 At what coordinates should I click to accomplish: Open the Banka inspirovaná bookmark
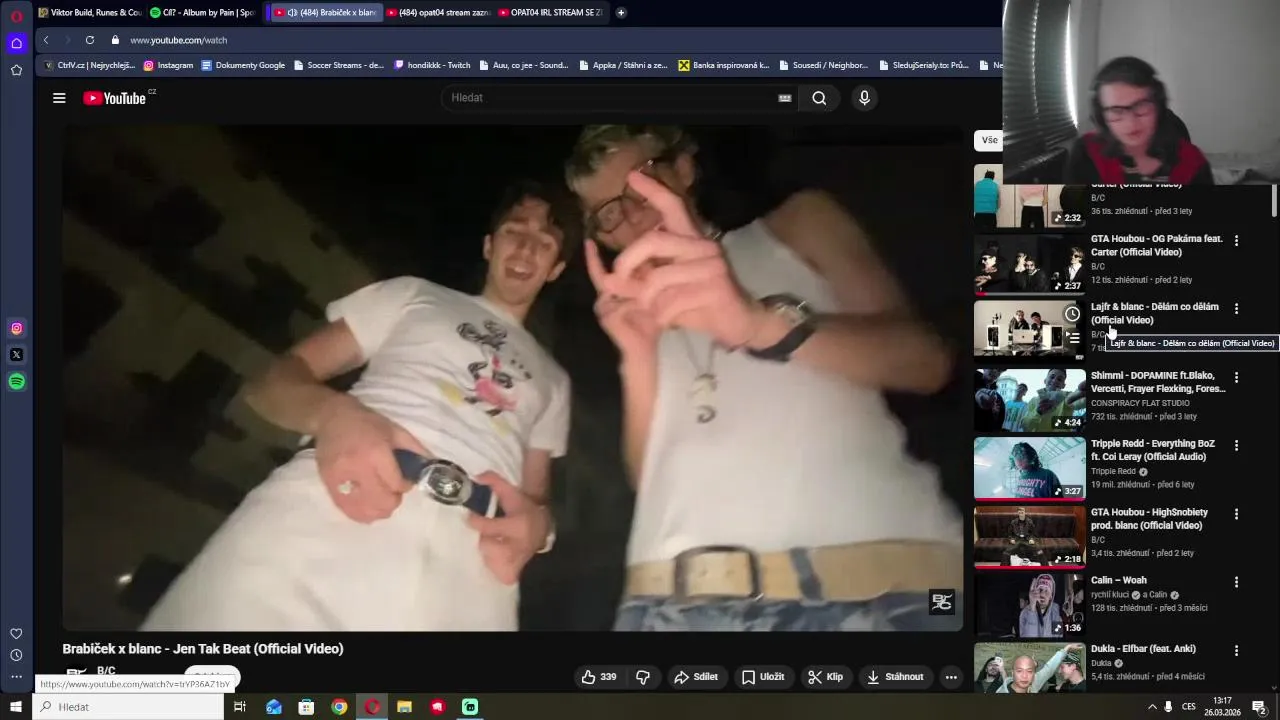724,65
